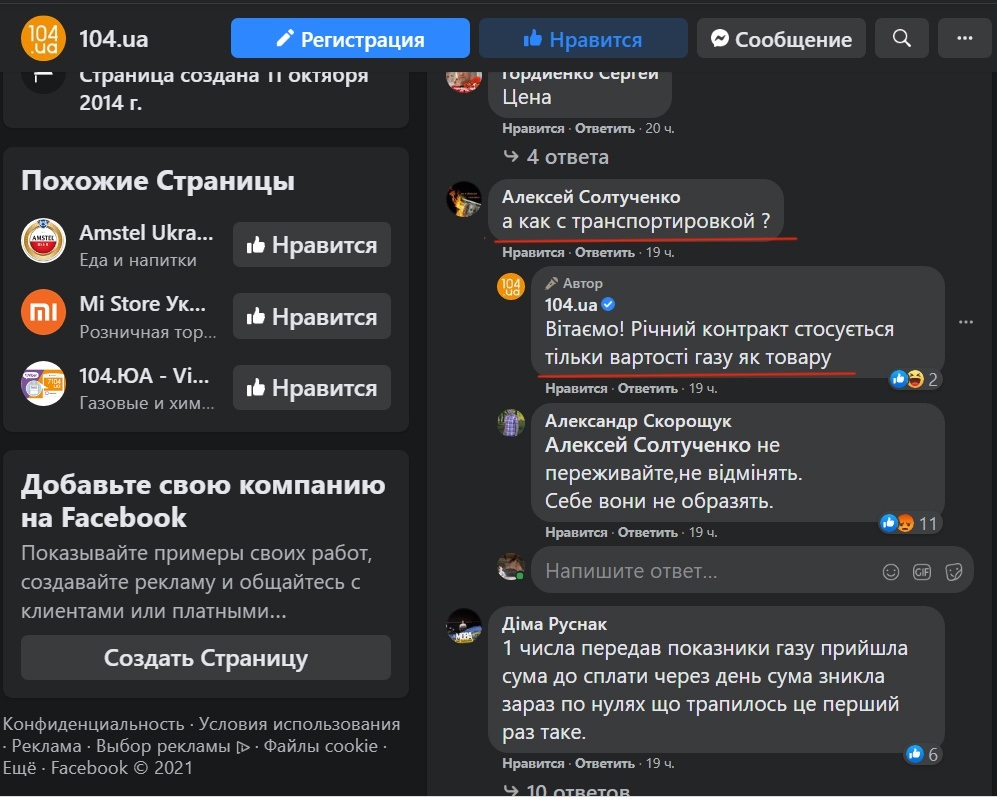Screen dimensions: 997x800
Task: Open Александр Скорощук profile avatar
Action: point(511,424)
